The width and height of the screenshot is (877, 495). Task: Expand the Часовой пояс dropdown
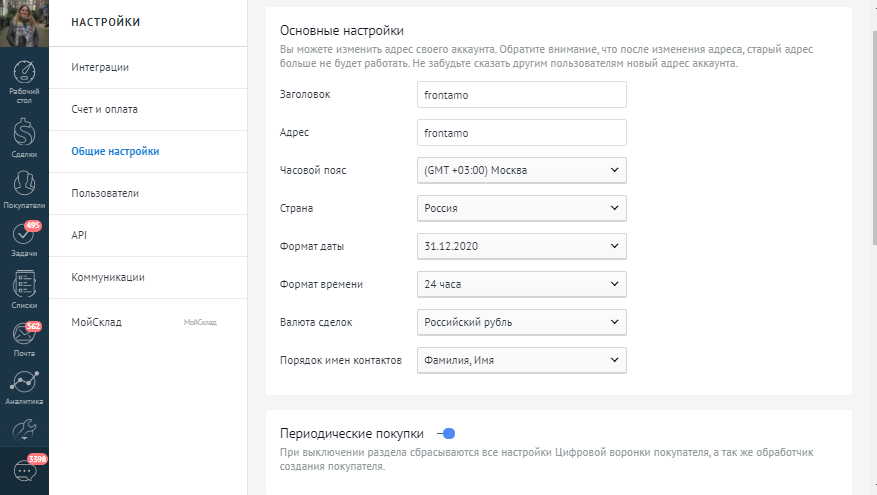521,170
